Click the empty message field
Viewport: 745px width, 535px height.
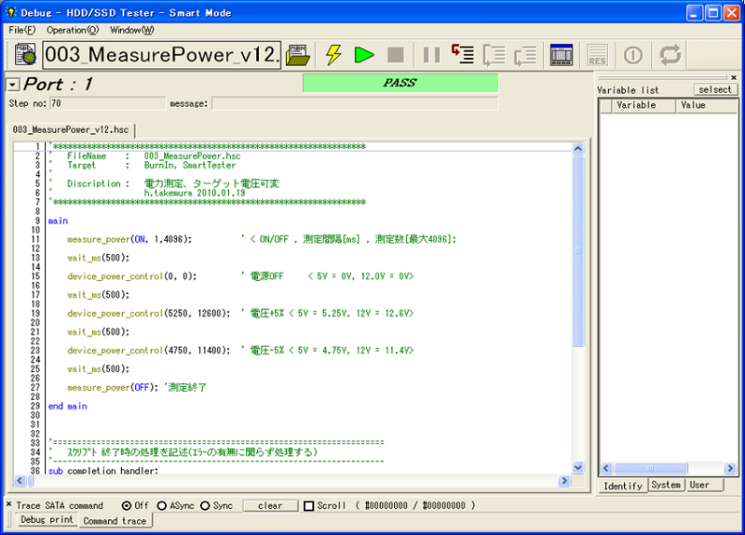(x=355, y=103)
